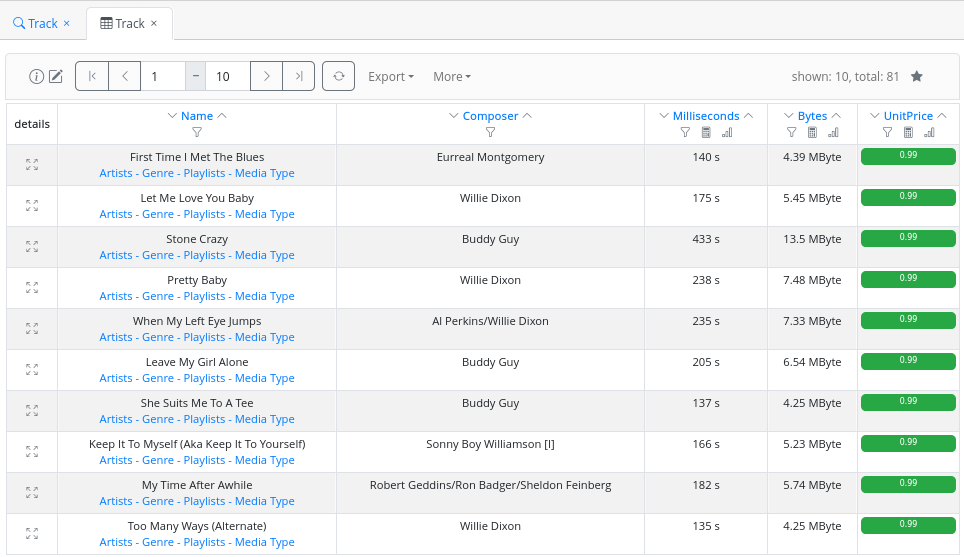Open the More dropdown menu
This screenshot has height=557, width=964.
click(x=451, y=77)
